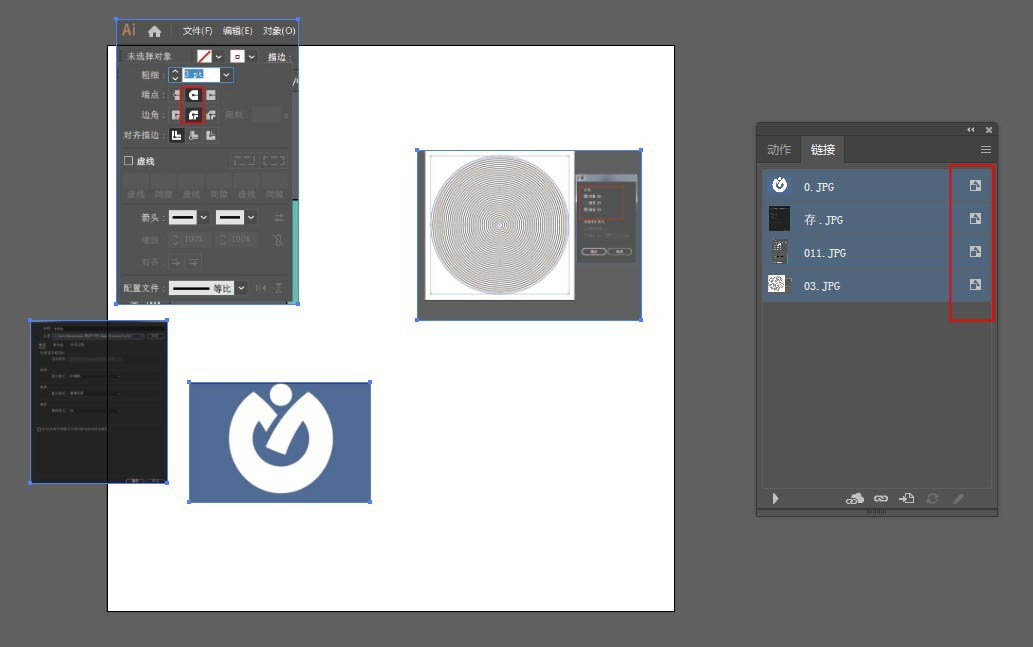Align stroke to outside
The height and width of the screenshot is (647, 1033).
pyautogui.click(x=211, y=135)
